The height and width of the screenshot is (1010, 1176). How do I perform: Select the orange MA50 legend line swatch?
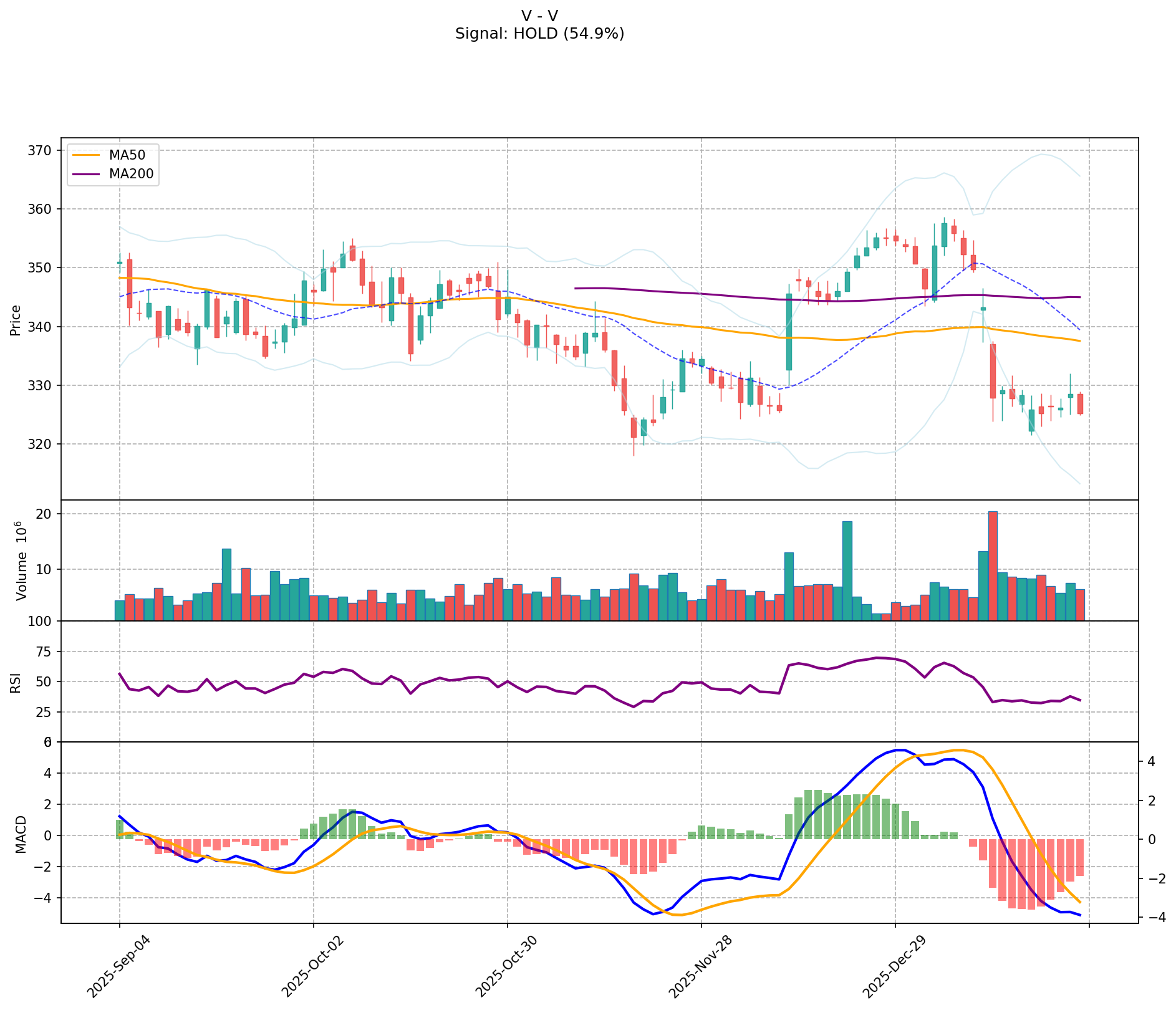point(85,156)
